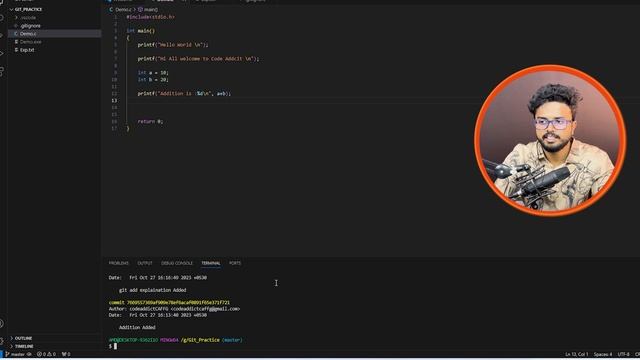Open the .gitignore file

[30, 26]
